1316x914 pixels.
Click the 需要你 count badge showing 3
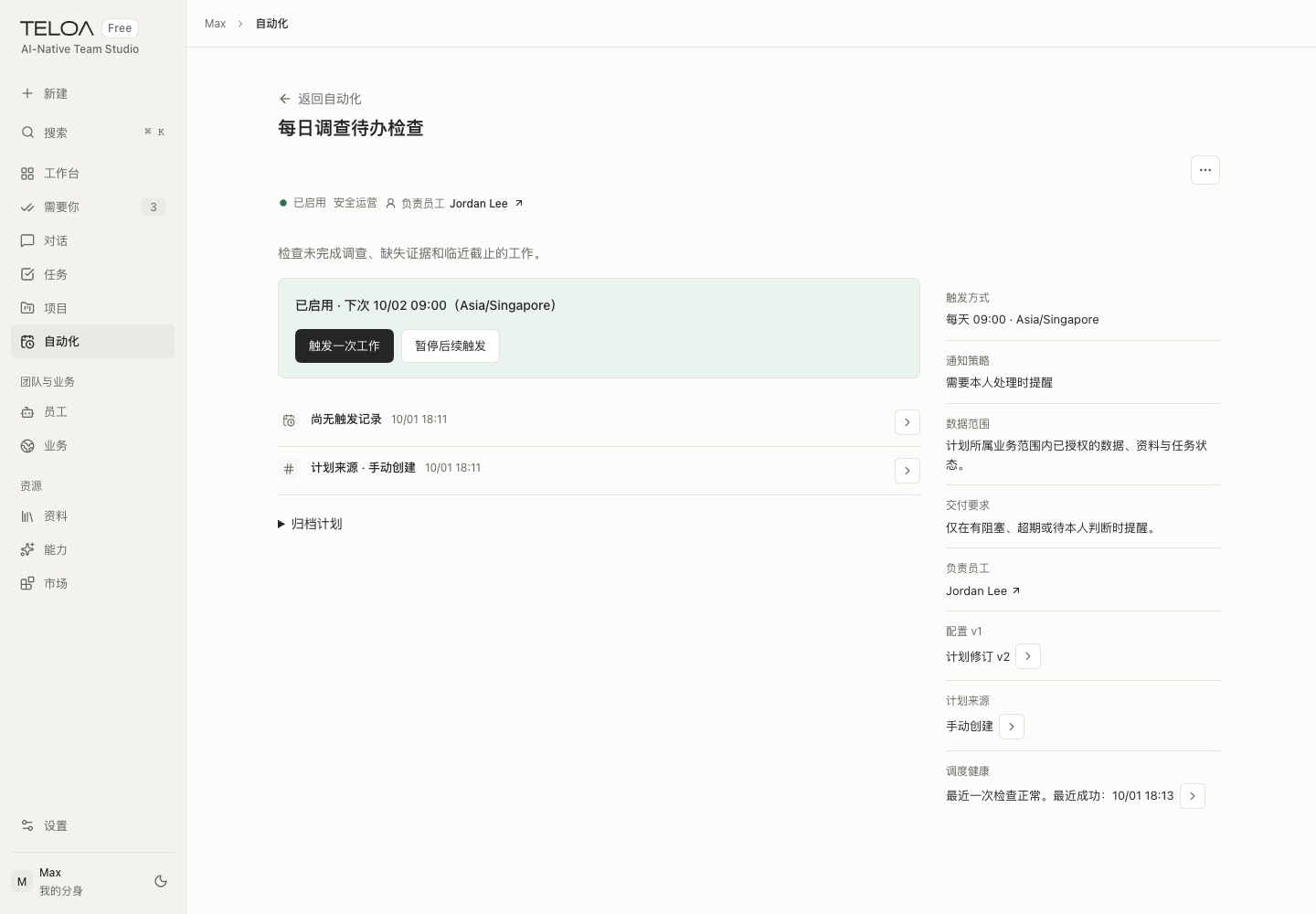coord(154,207)
